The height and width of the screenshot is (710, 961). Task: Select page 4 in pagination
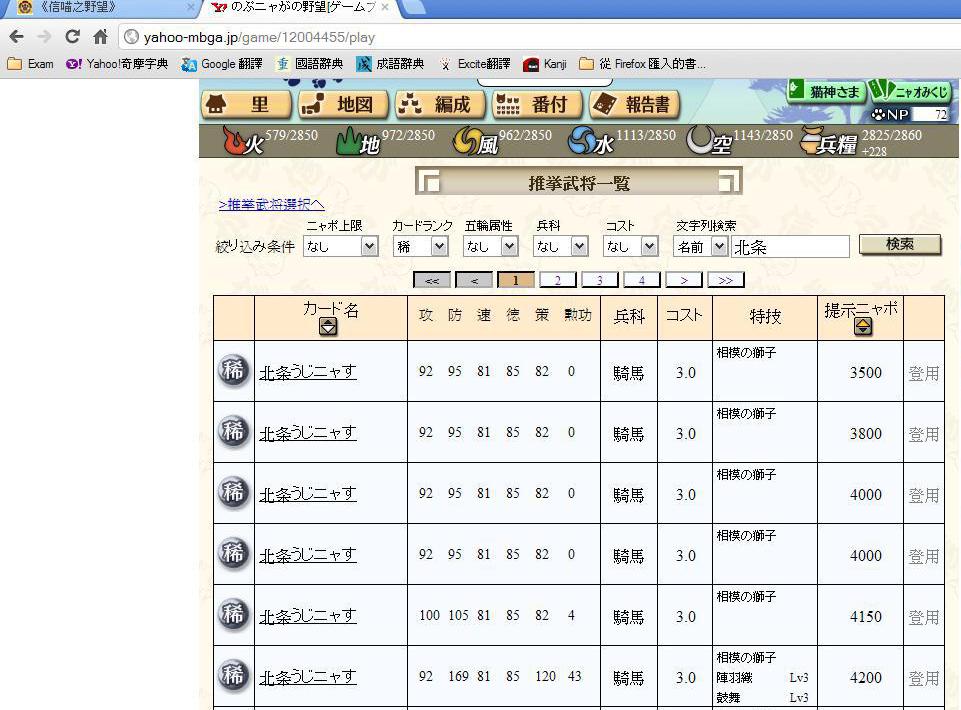(642, 280)
